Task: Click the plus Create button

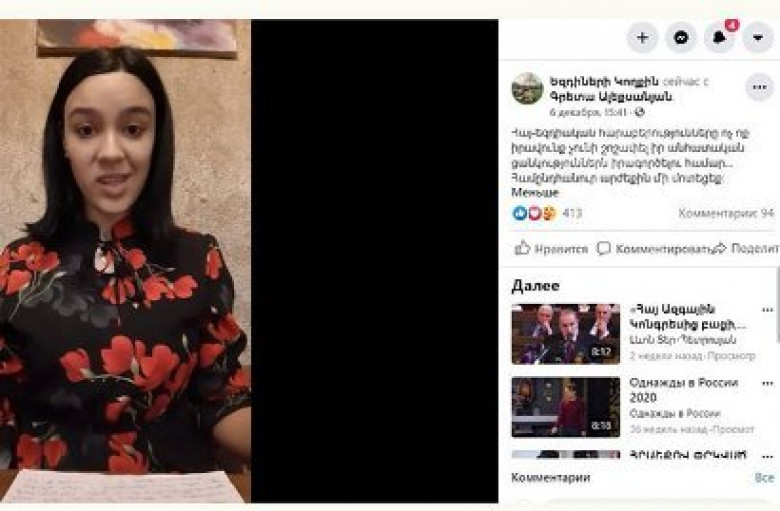Action: [x=642, y=37]
